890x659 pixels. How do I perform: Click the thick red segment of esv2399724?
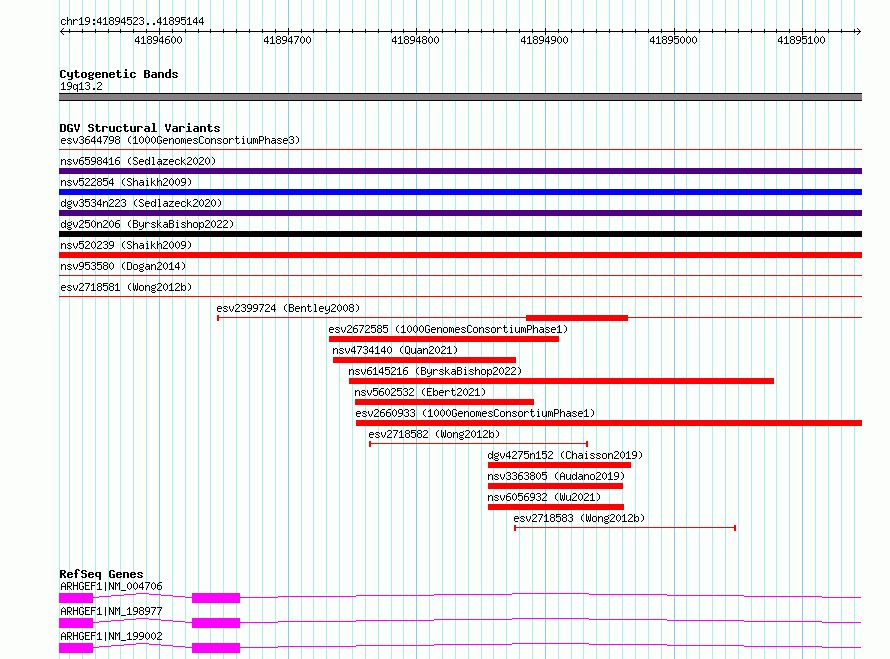click(x=577, y=318)
